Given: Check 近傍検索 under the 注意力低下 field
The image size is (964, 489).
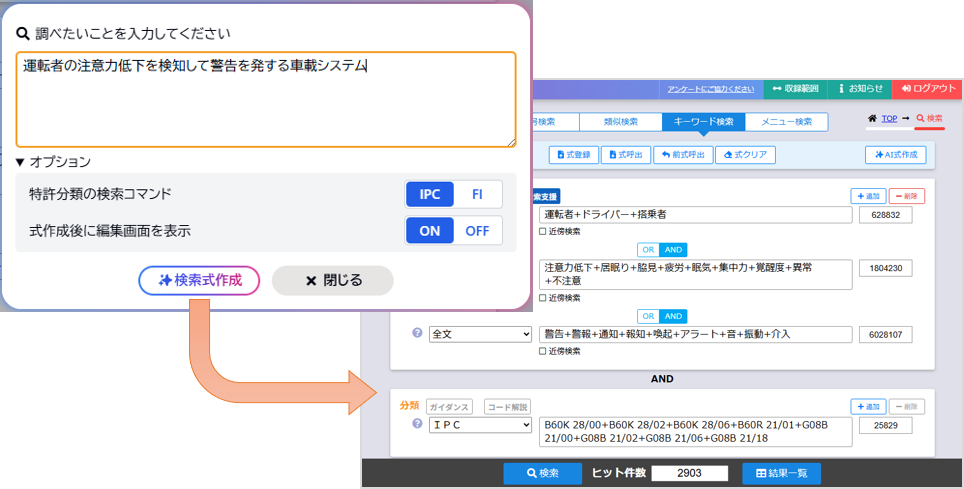Looking at the screenshot, I should [542, 298].
